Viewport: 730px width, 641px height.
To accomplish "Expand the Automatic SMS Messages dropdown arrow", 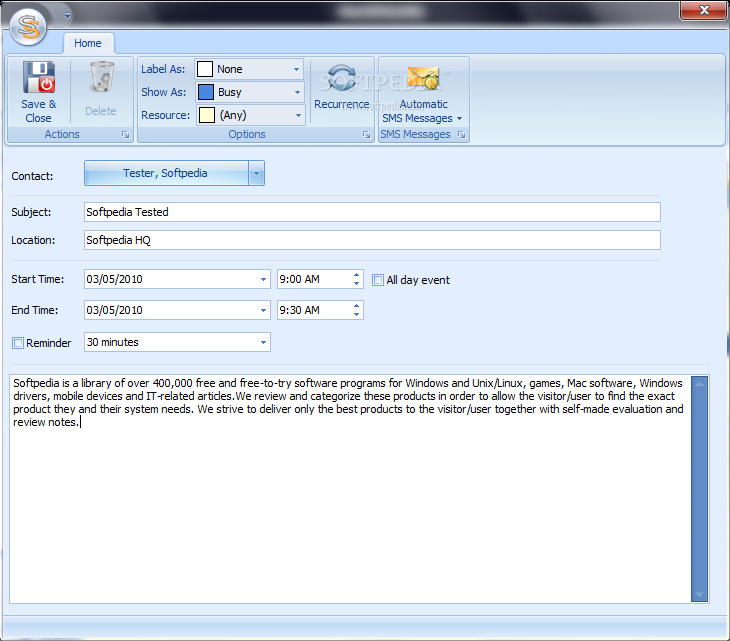I will [460, 118].
